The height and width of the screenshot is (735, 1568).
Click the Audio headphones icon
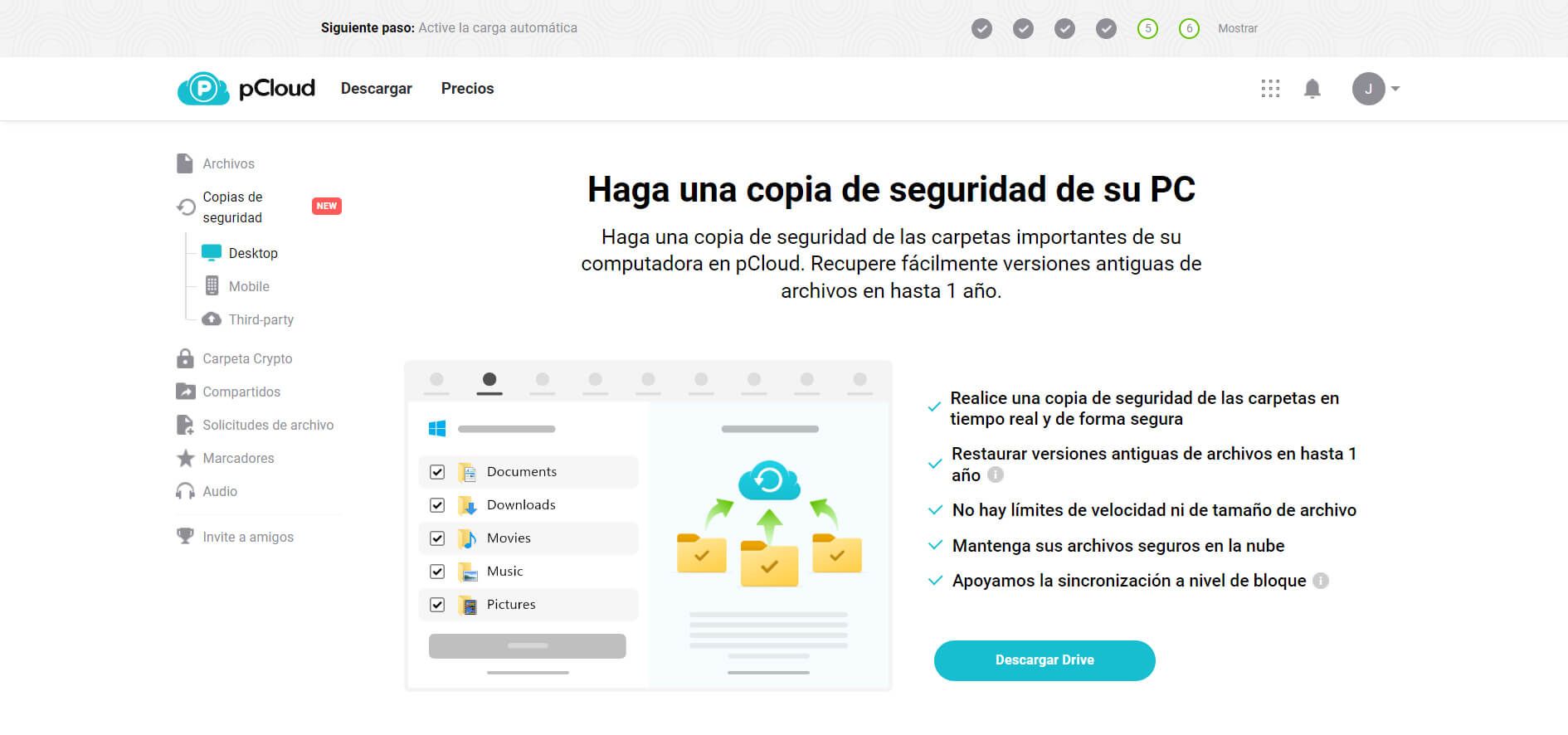[185, 491]
